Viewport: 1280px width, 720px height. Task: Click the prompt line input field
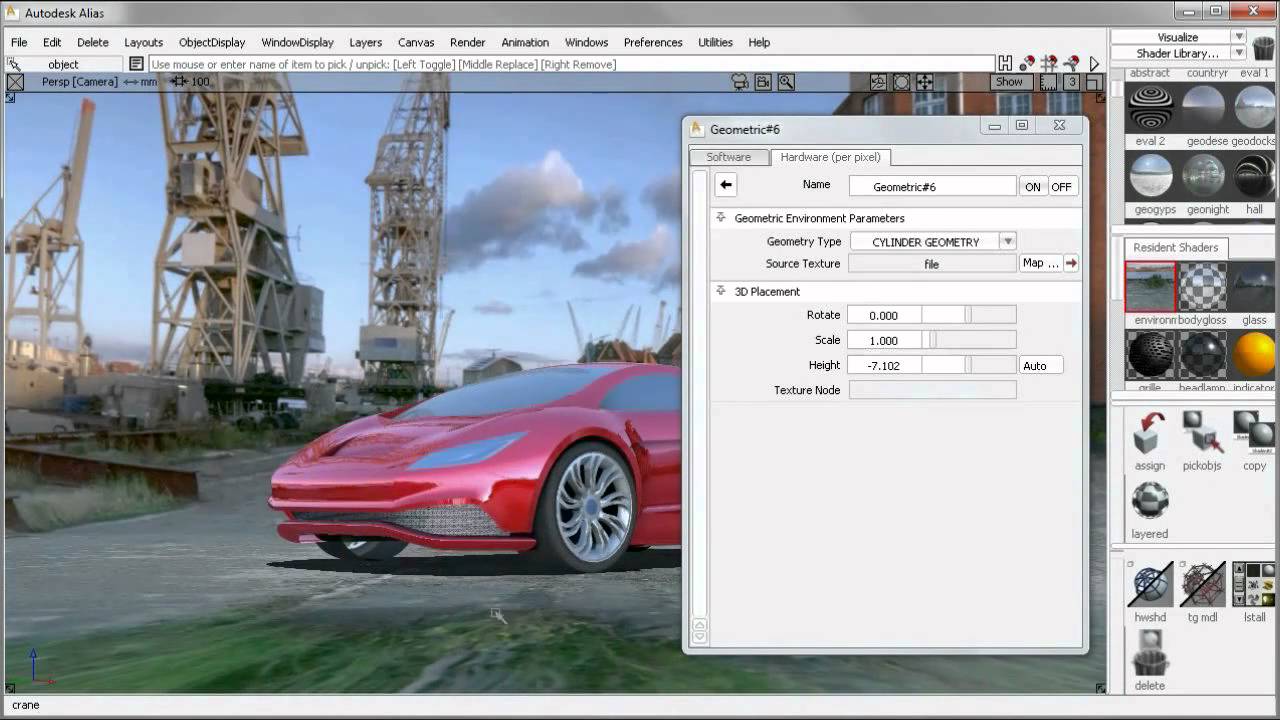[x=570, y=64]
